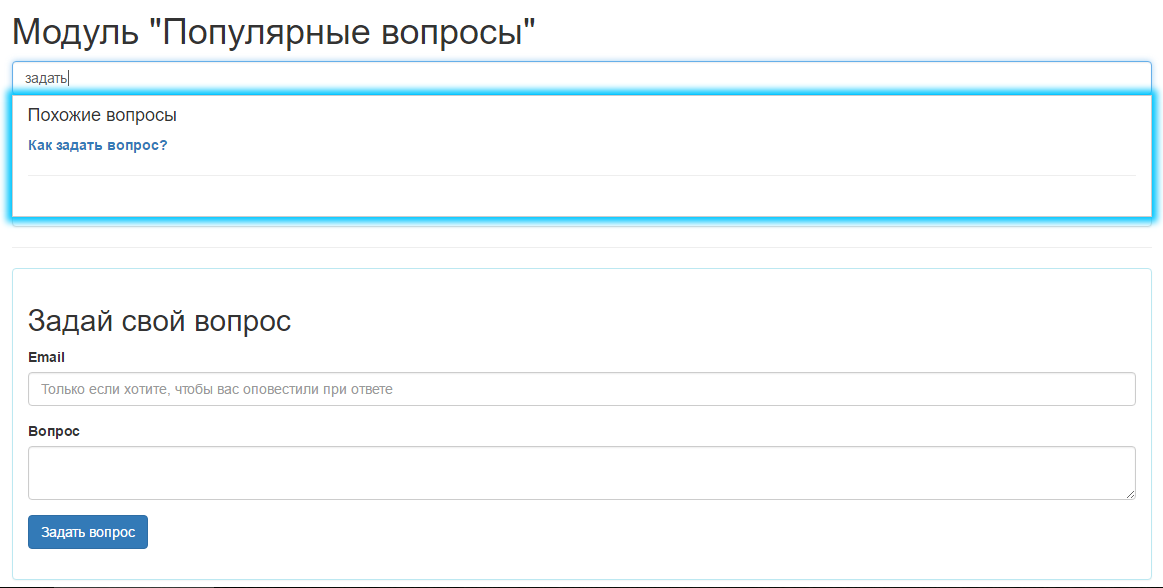Screen dimensions: 1163x588
Task: Open the "Как задать вопрос?" suggestion
Action: [x=97, y=145]
